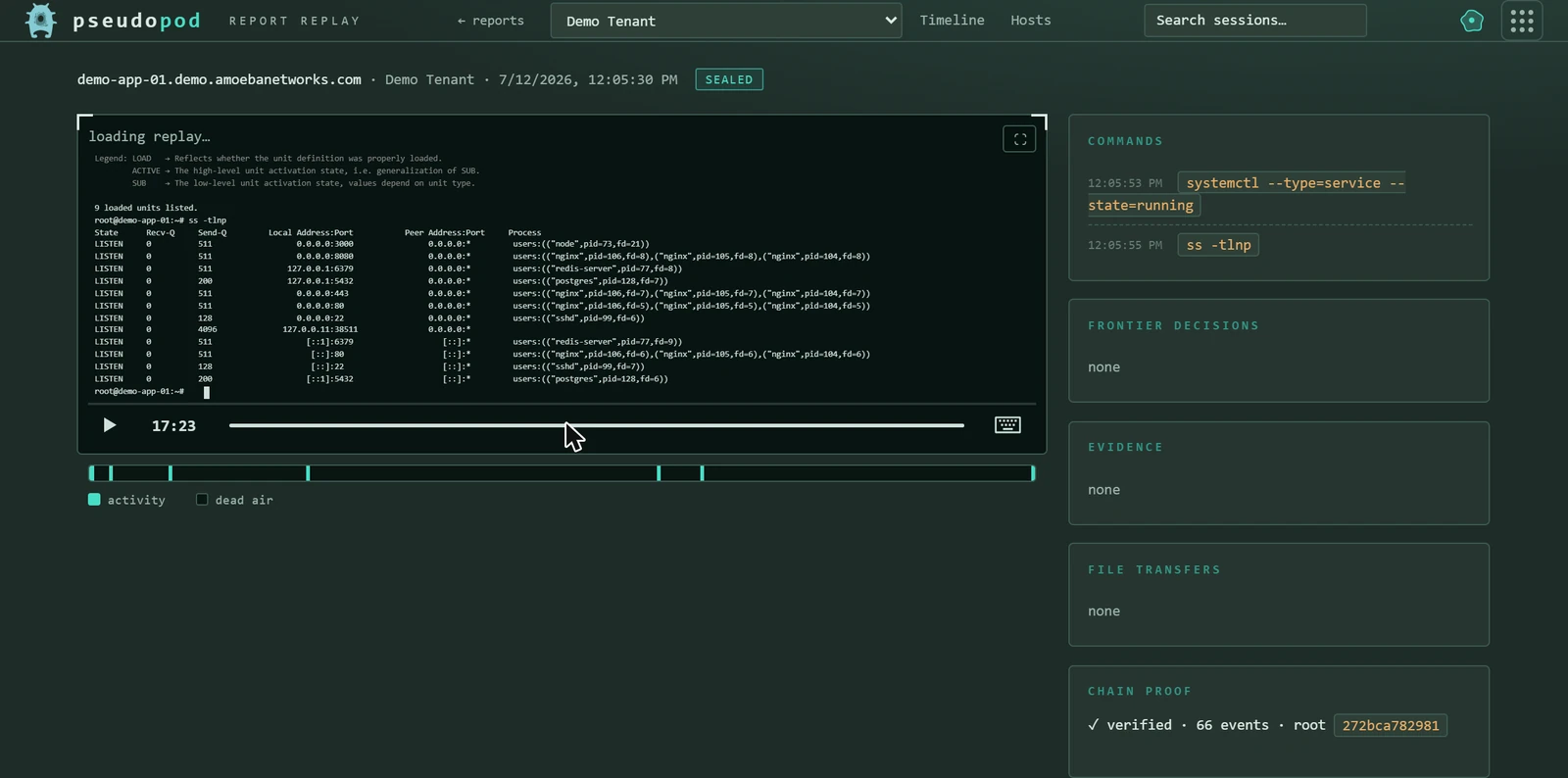Screen dimensions: 1568x778
Task: Click the FRONTIER DECISIONS panel heading
Action: pos(1173,325)
